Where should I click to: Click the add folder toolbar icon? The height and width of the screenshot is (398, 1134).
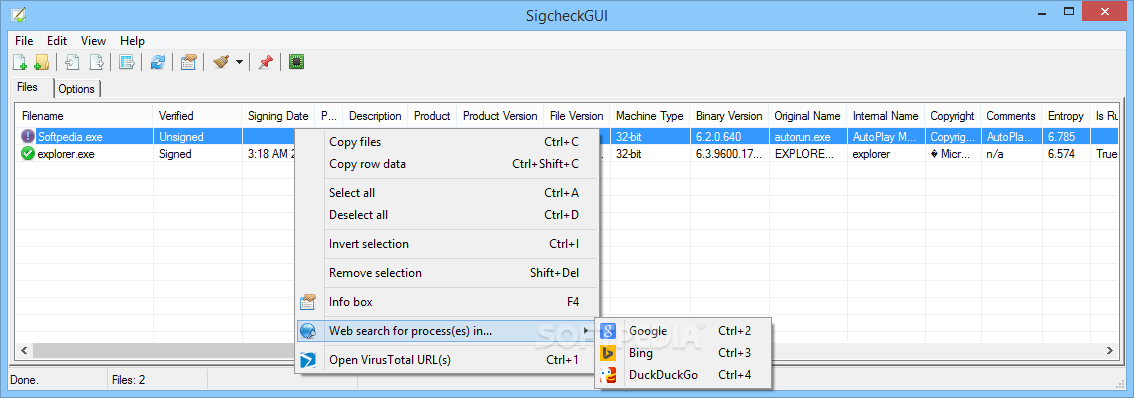pyautogui.click(x=41, y=62)
